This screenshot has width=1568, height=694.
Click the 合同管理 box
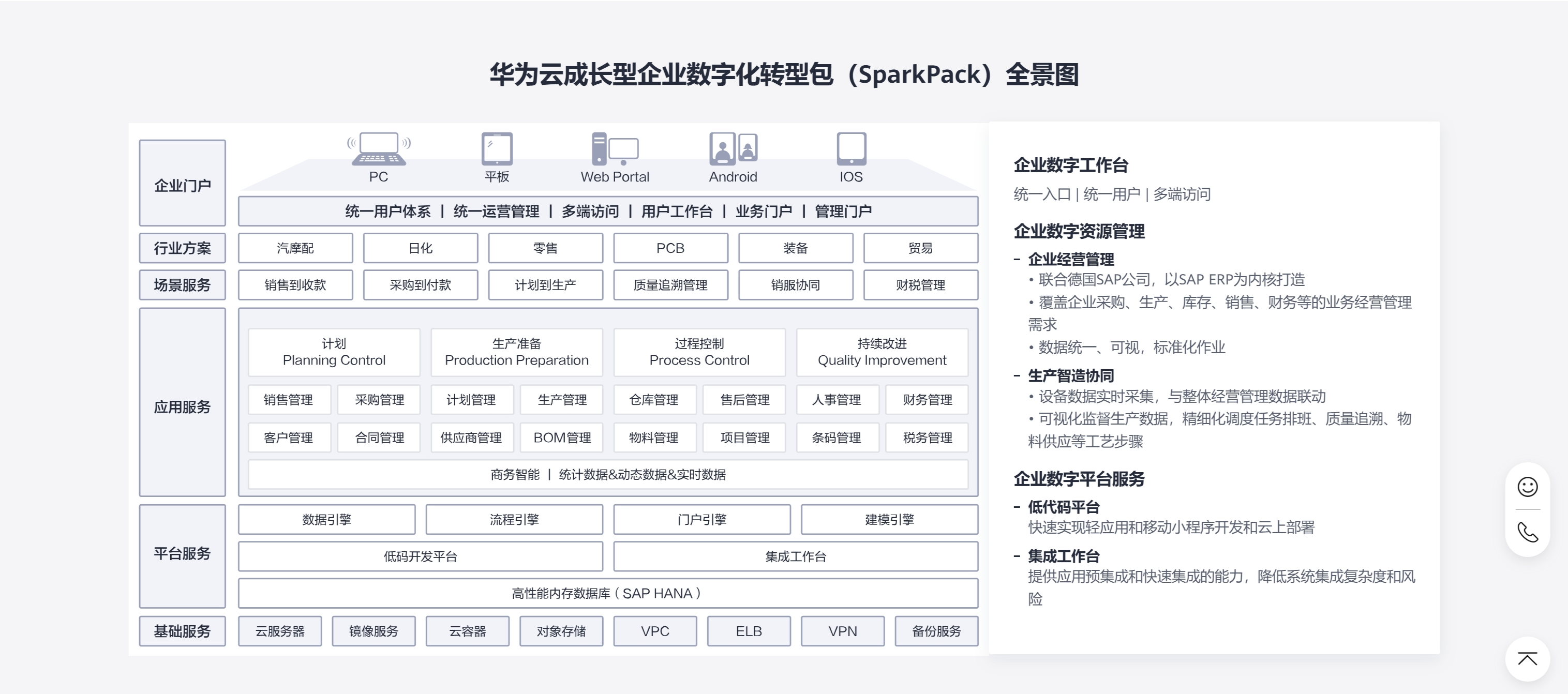[x=379, y=436]
